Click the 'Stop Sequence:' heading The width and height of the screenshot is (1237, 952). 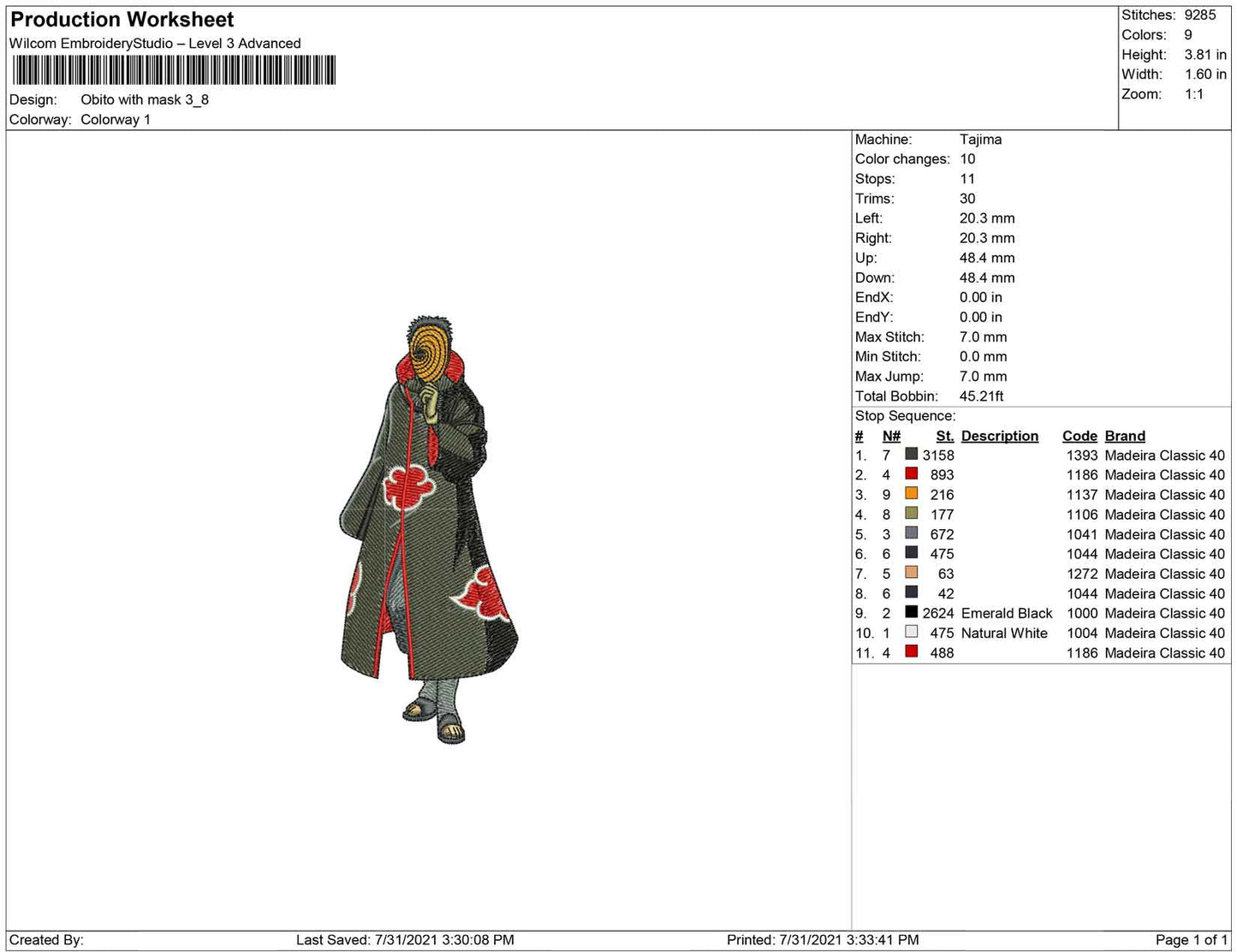[x=906, y=416]
